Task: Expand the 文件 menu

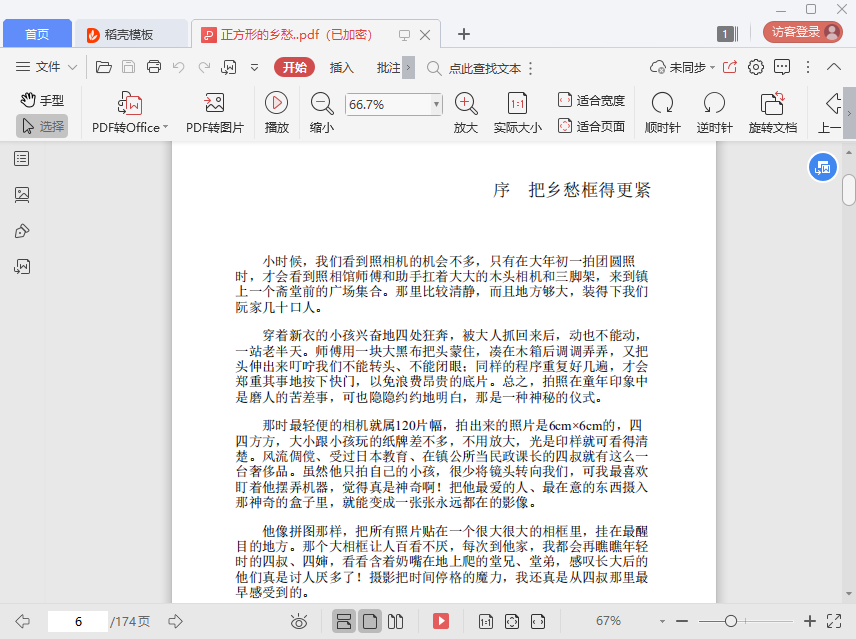Action: [x=46, y=67]
